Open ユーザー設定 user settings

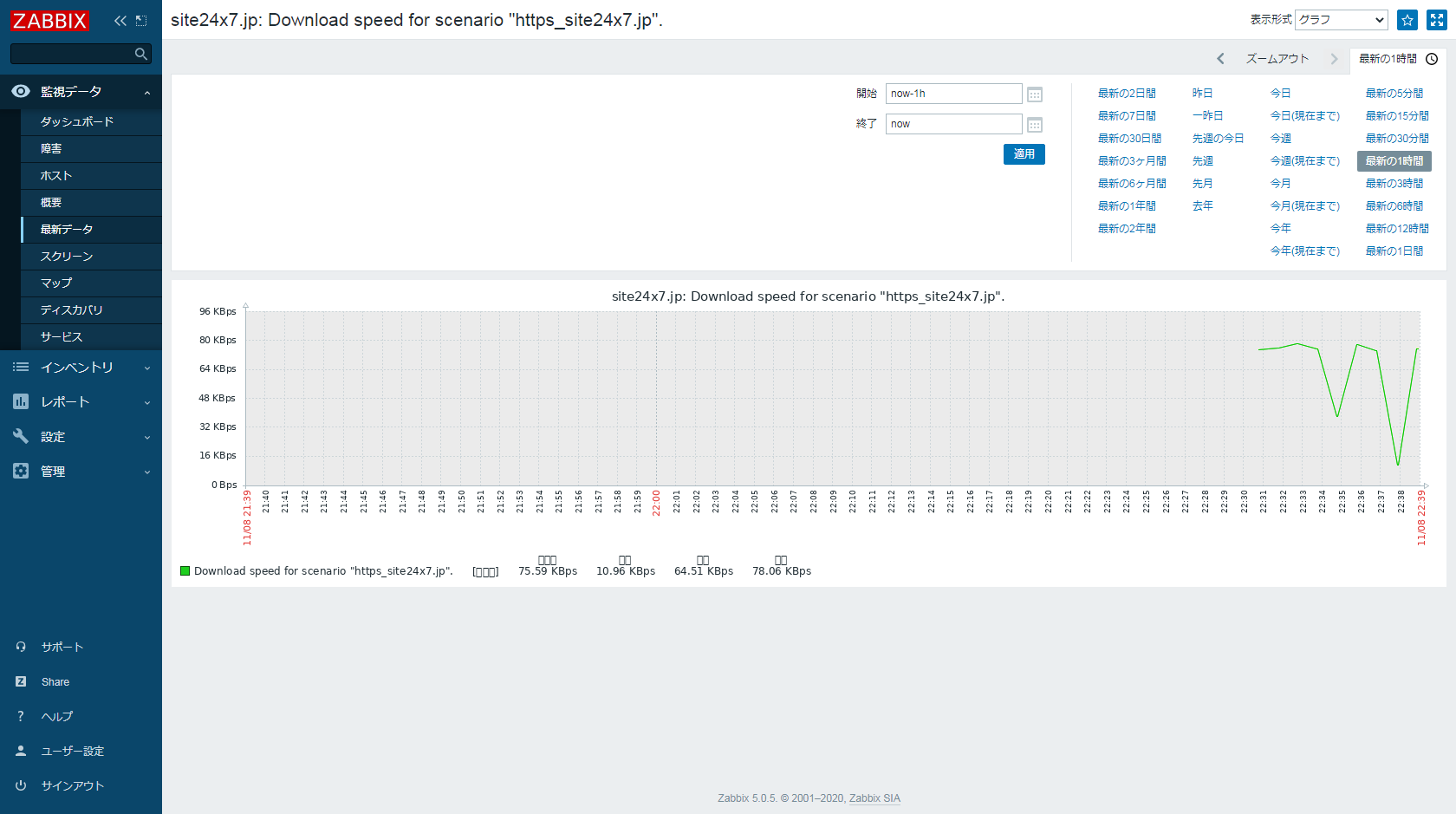coord(73,751)
